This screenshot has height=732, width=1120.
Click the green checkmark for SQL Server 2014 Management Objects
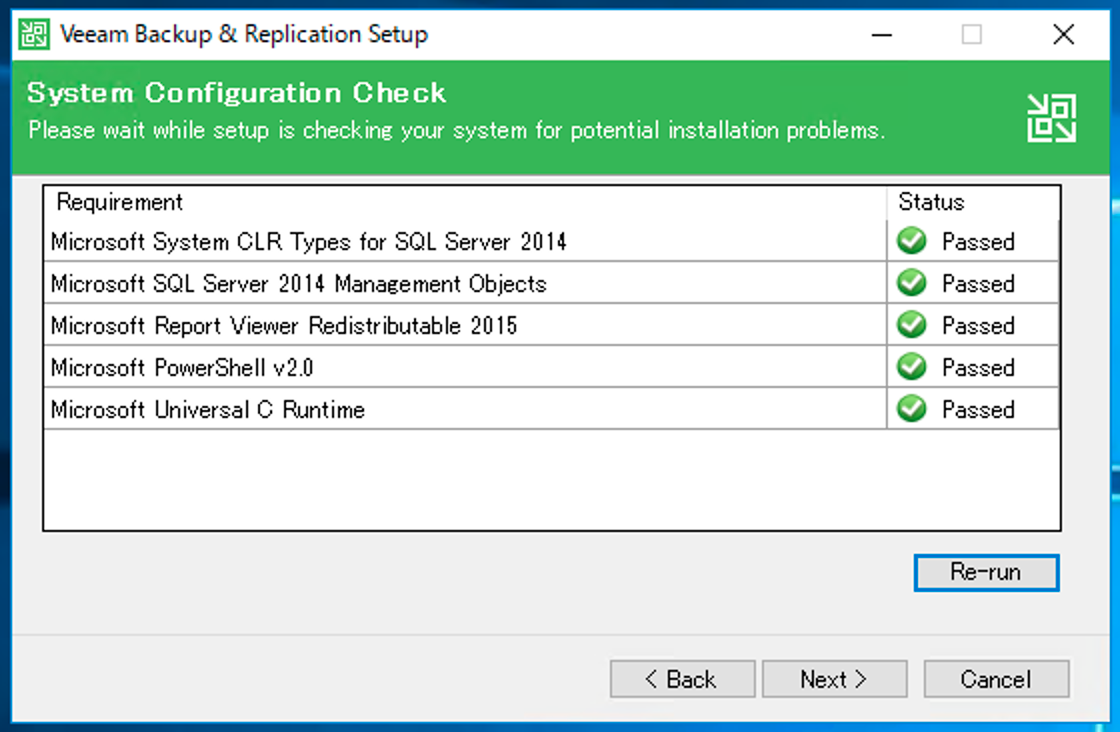[911, 283]
